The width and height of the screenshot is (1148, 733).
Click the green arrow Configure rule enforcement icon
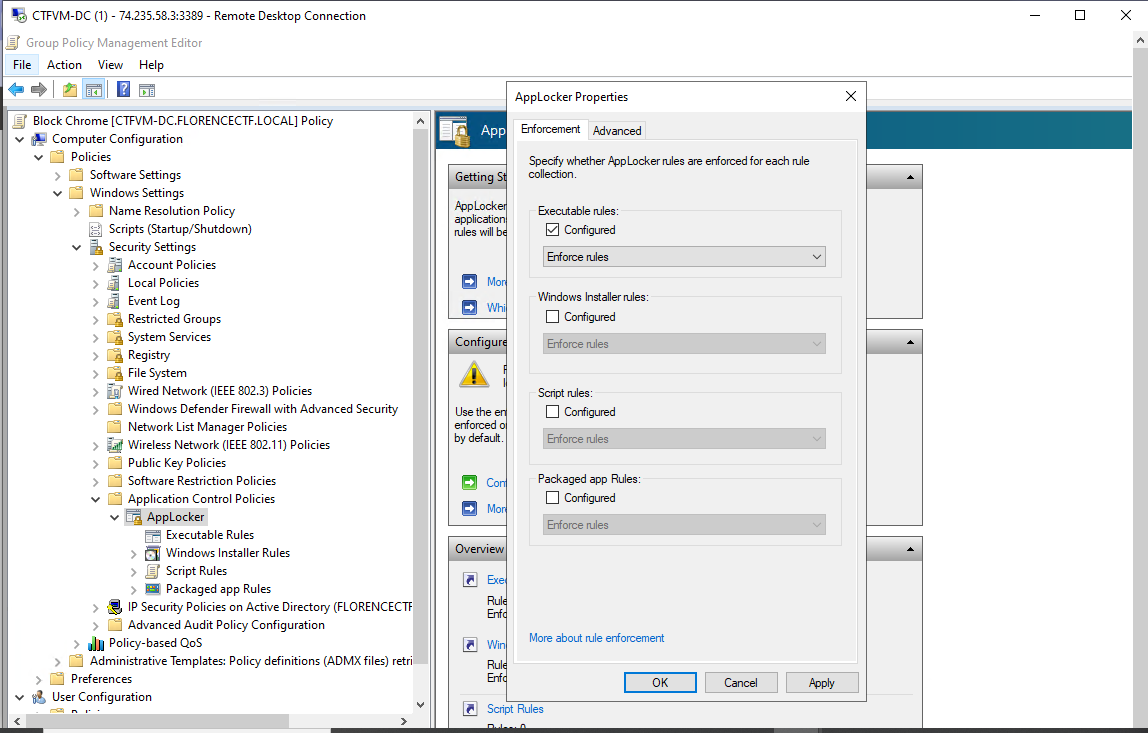point(470,483)
